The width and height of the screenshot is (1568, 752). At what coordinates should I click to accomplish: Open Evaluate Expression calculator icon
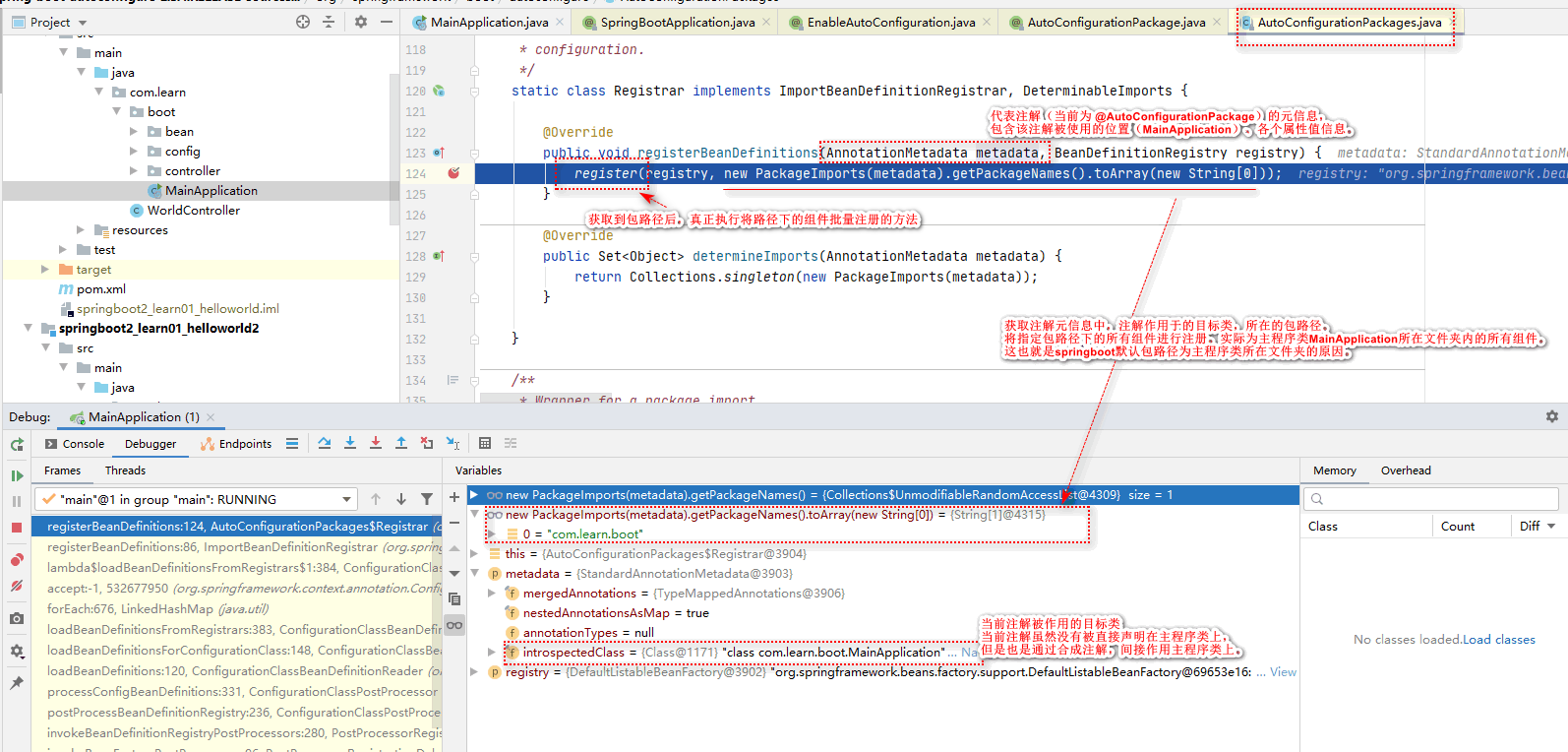click(485, 443)
